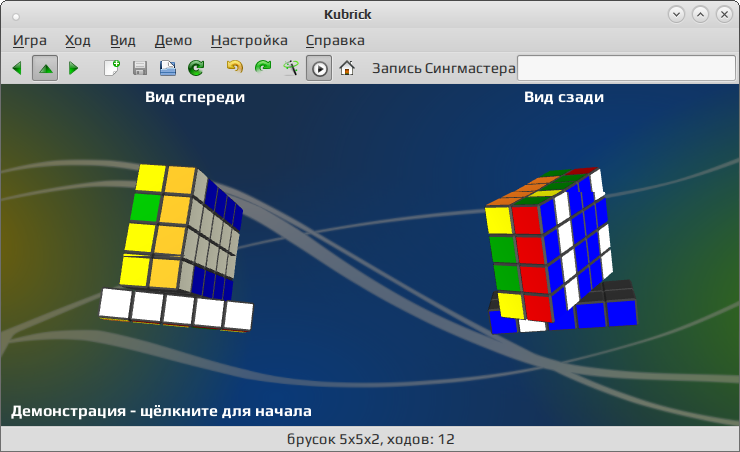Image resolution: width=740 pixels, height=452 pixels.
Task: Minimize the Kubrick window
Action: tap(676, 15)
